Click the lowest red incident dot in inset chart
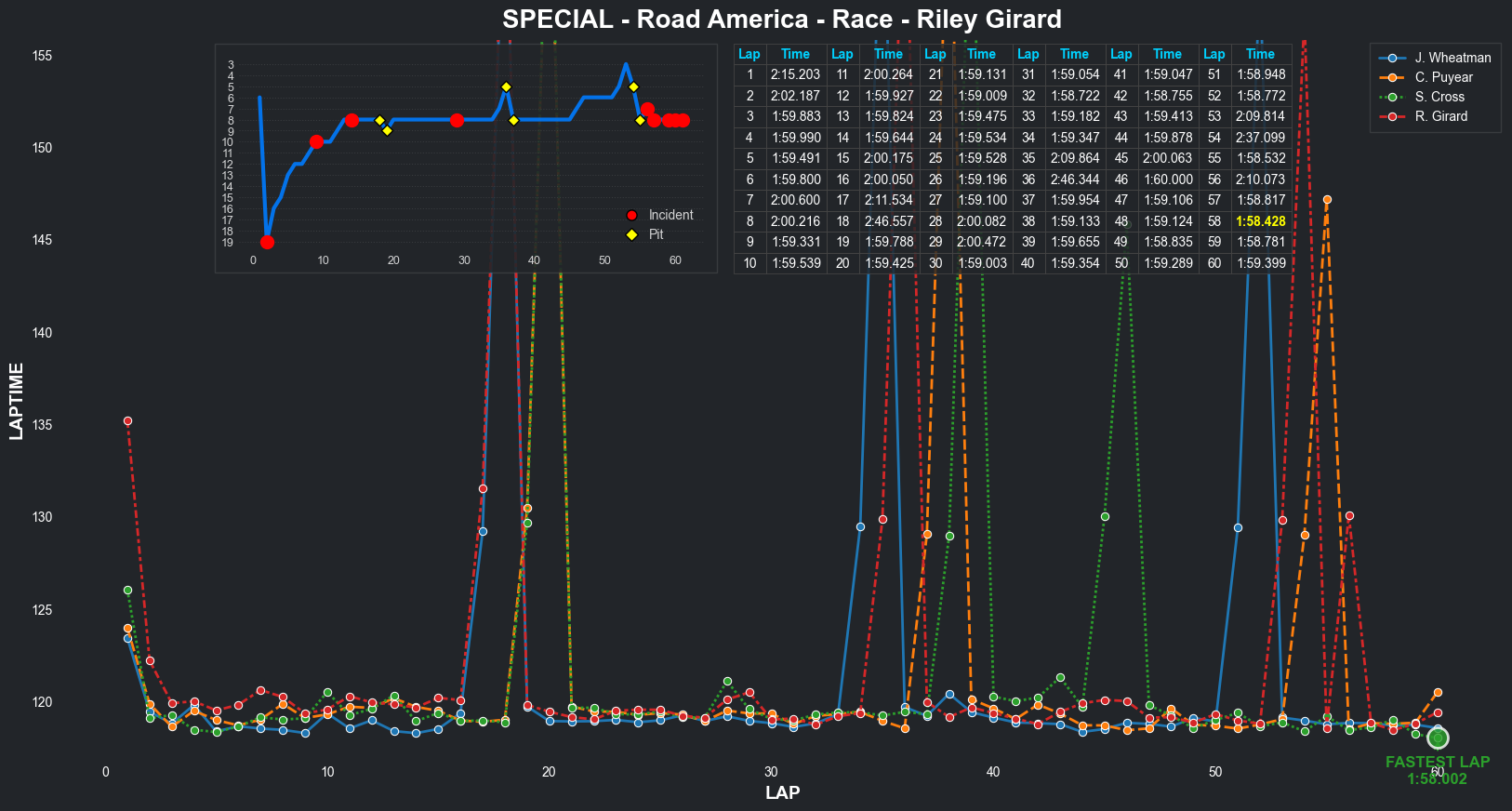Viewport: 1512px width, 811px height. (267, 243)
